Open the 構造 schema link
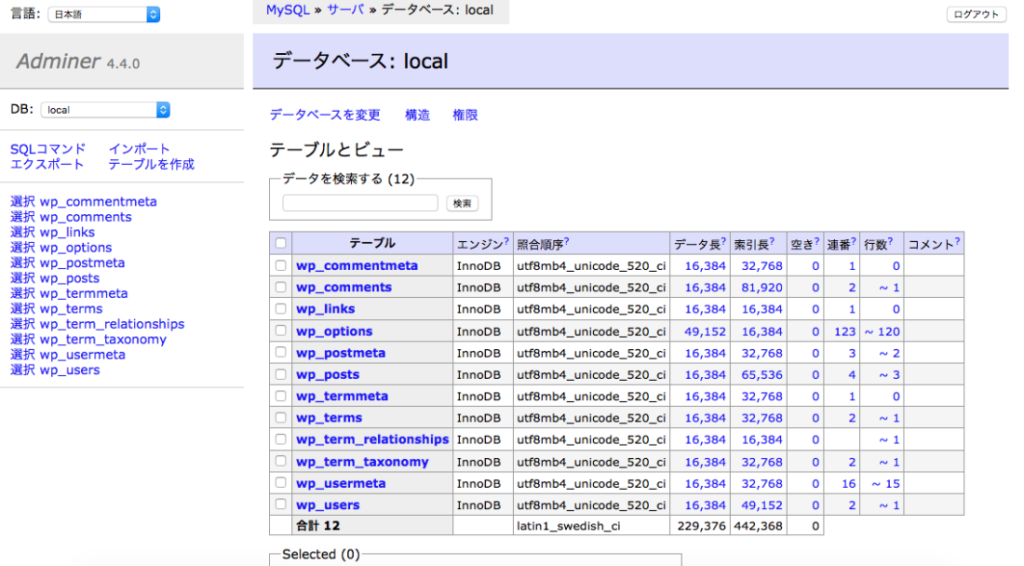The image size is (1024, 566). [x=417, y=115]
